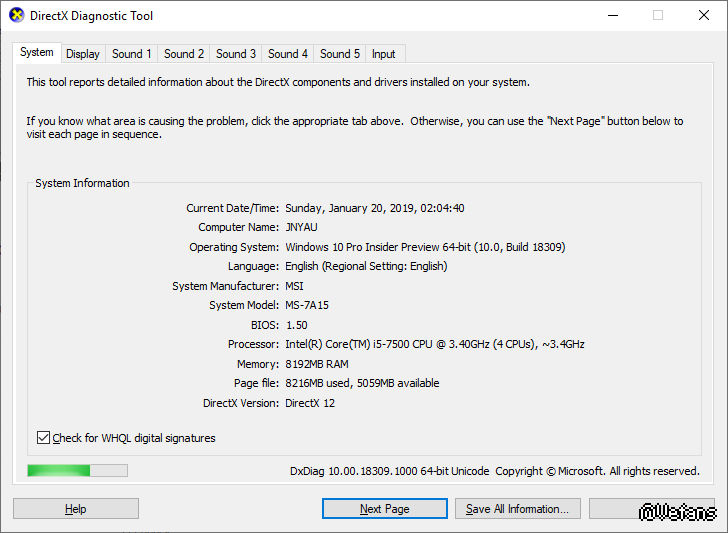The image size is (728, 533).
Task: Click the BIOS value 1.50
Action: [296, 325]
